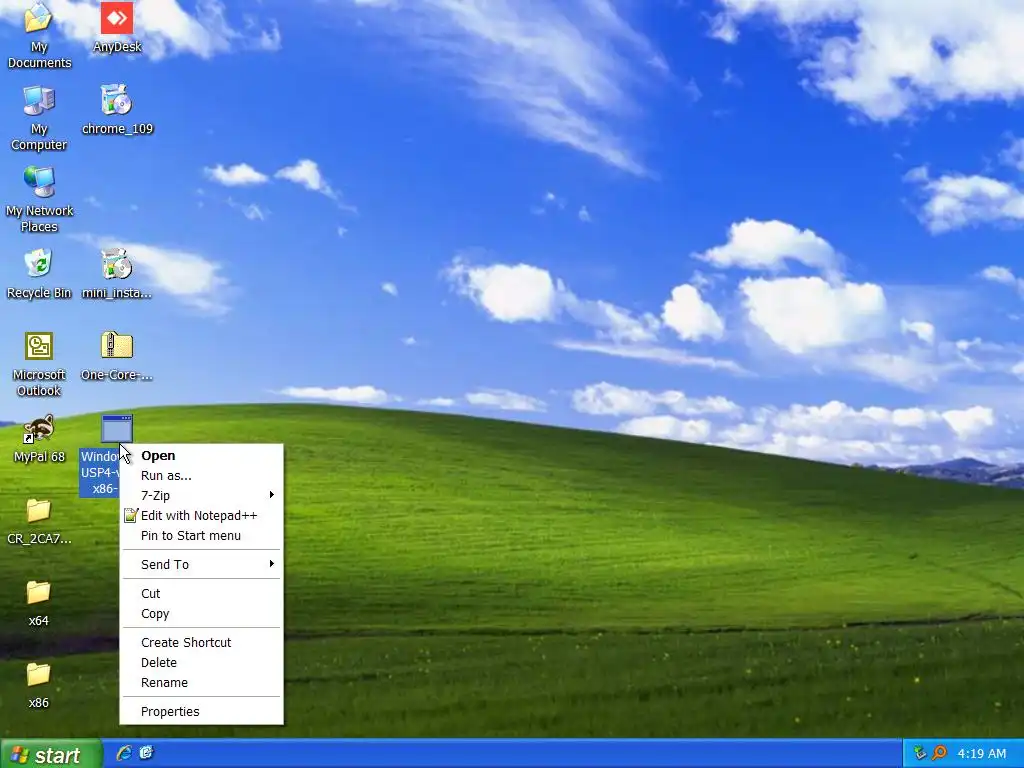This screenshot has height=768, width=1024.
Task: Choose Pin to Start menu
Action: (201, 536)
